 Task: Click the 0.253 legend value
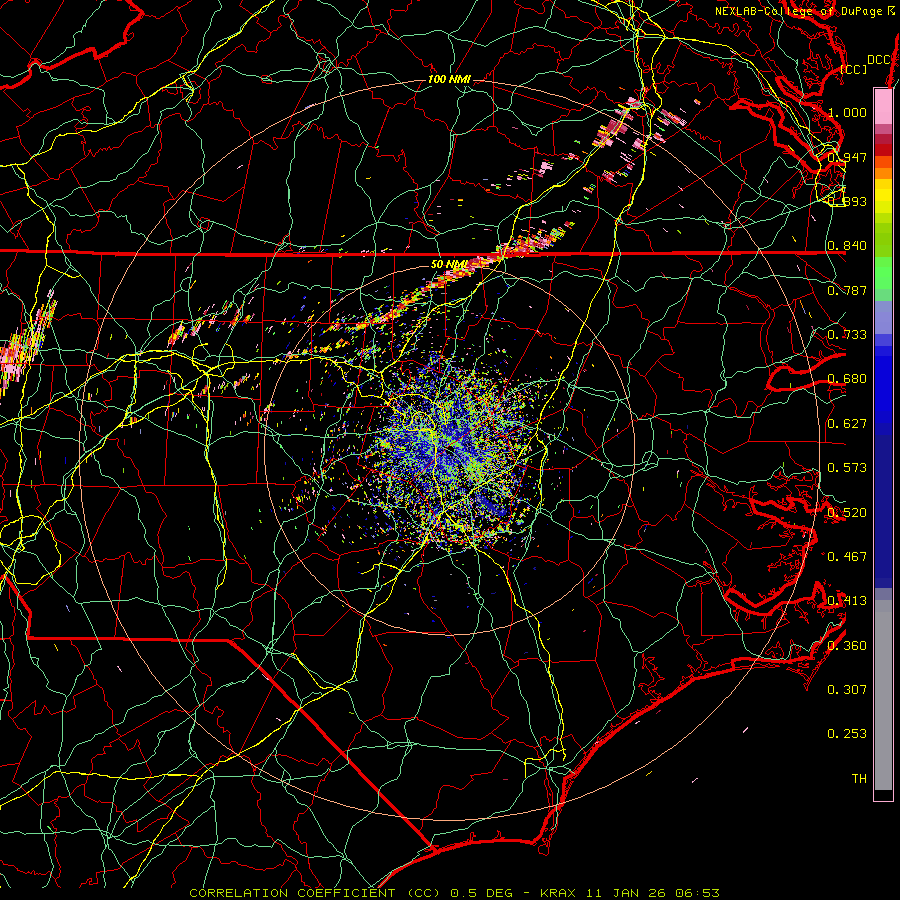point(847,734)
